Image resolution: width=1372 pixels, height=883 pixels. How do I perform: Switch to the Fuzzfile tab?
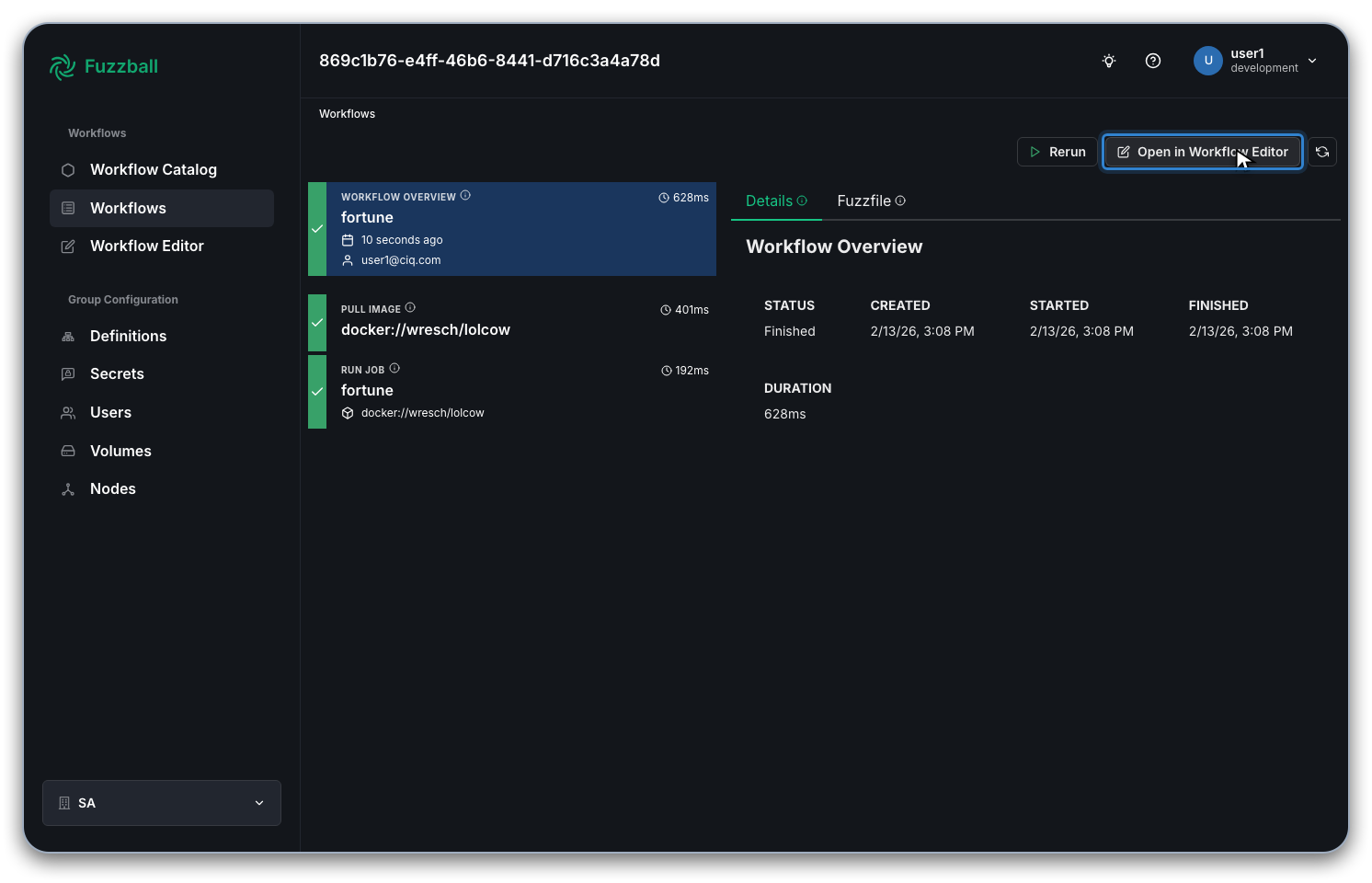[864, 201]
